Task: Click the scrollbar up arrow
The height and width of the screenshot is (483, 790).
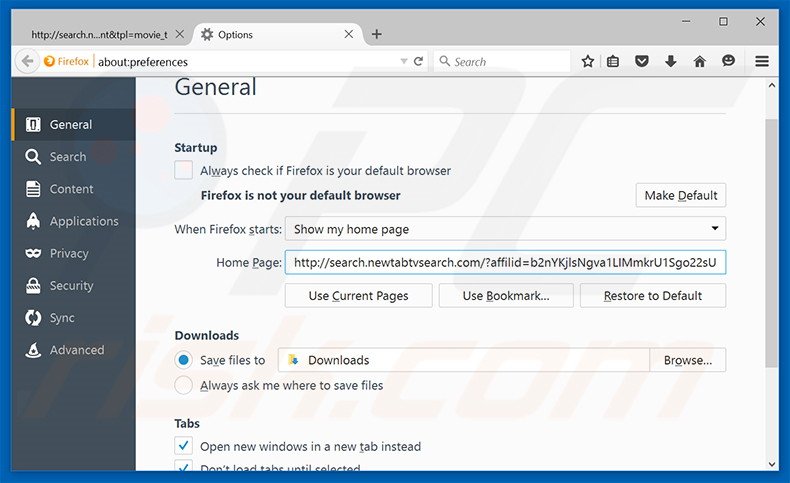Action: pos(771,86)
